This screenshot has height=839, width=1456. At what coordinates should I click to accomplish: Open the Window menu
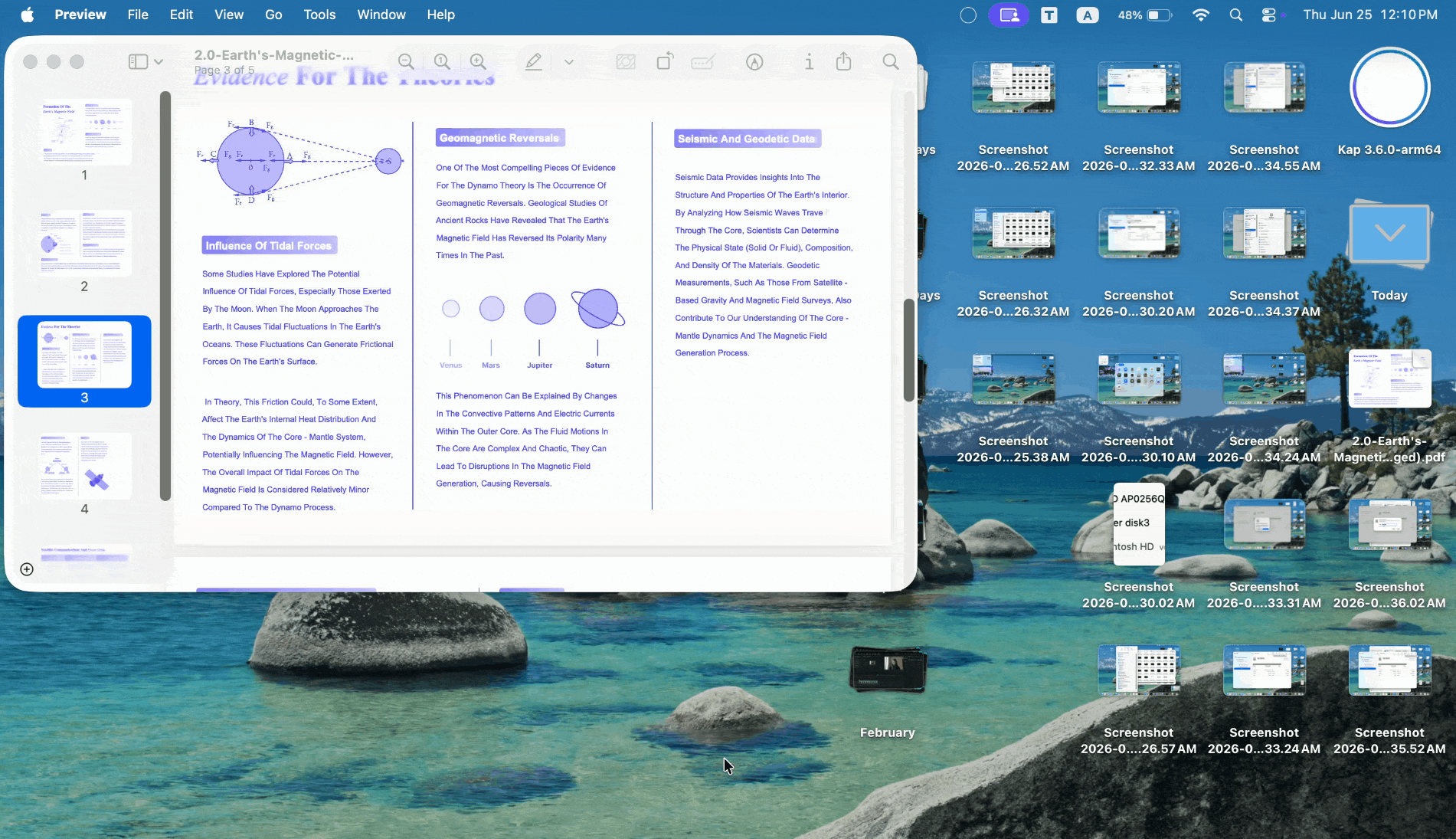(x=381, y=15)
